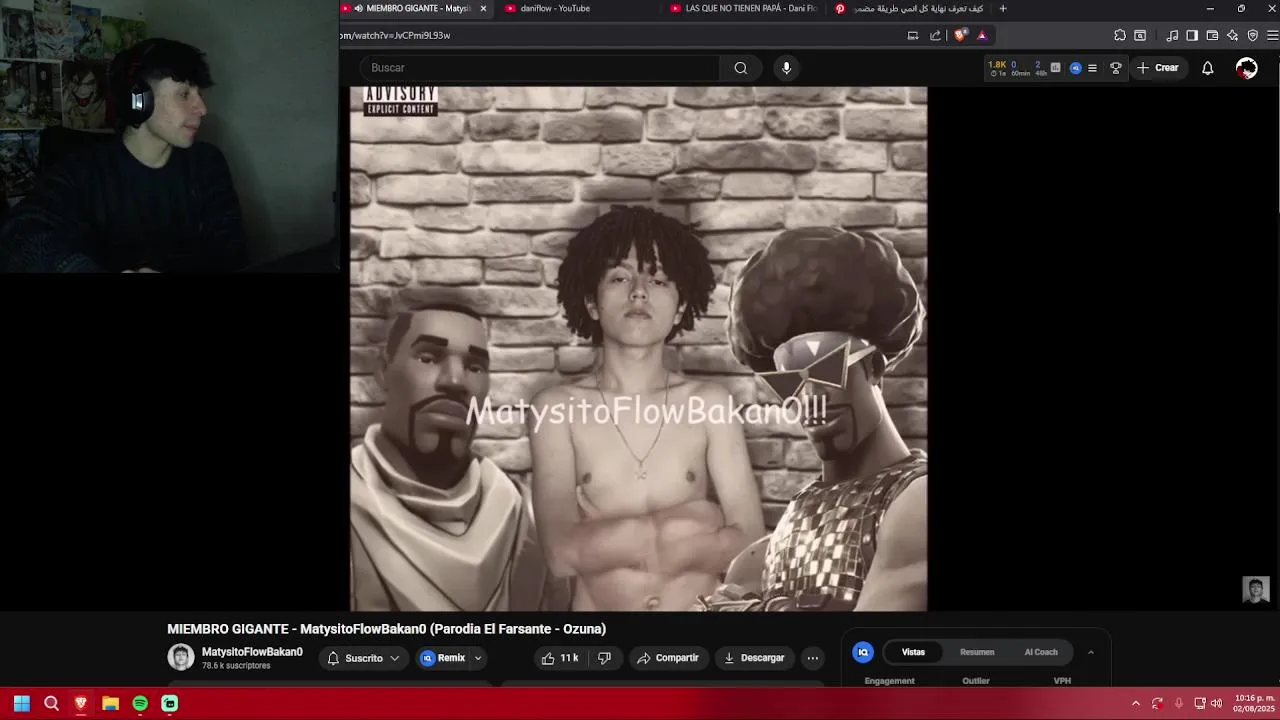Screen dimensions: 1280x720
Task: Open the more actions three-dot menu
Action: click(812, 658)
